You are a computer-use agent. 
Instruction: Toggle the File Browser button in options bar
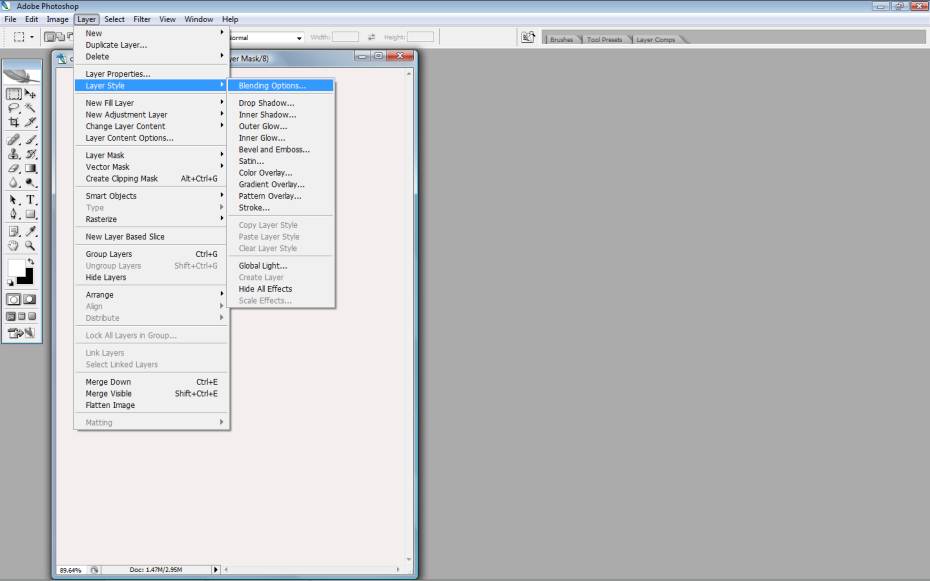coord(528,37)
